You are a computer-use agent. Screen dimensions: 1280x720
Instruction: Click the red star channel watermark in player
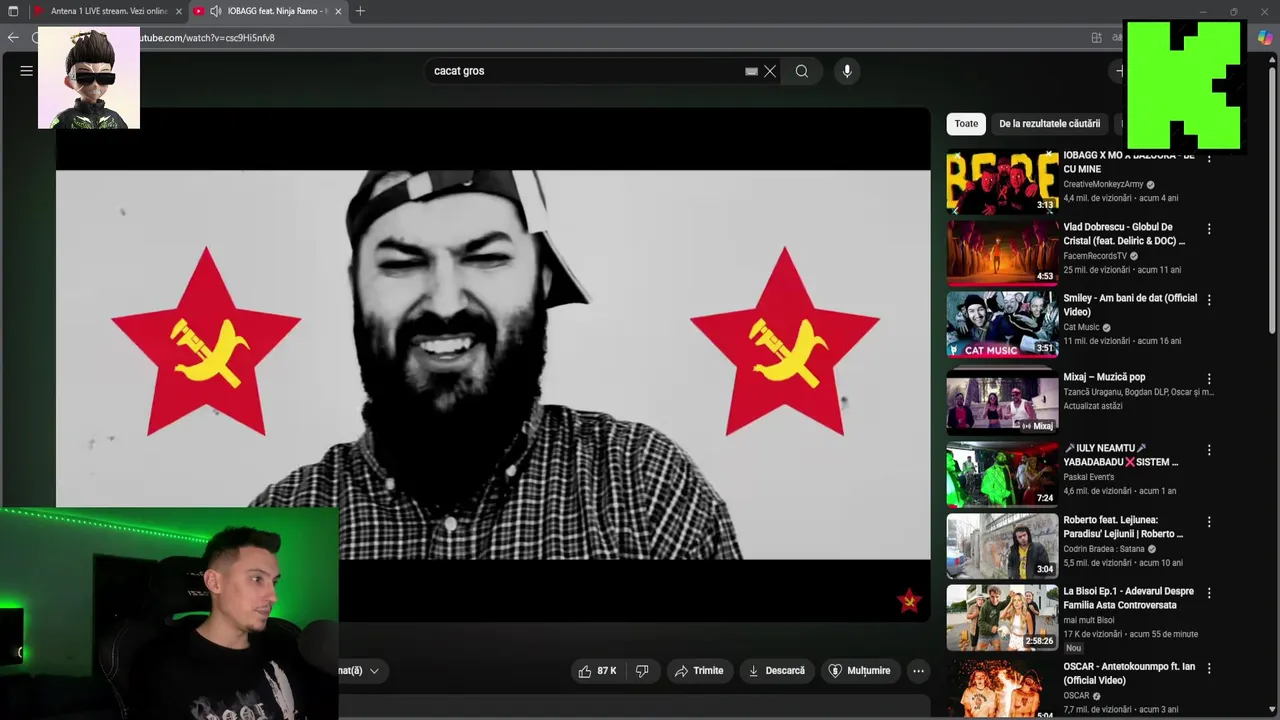click(908, 600)
